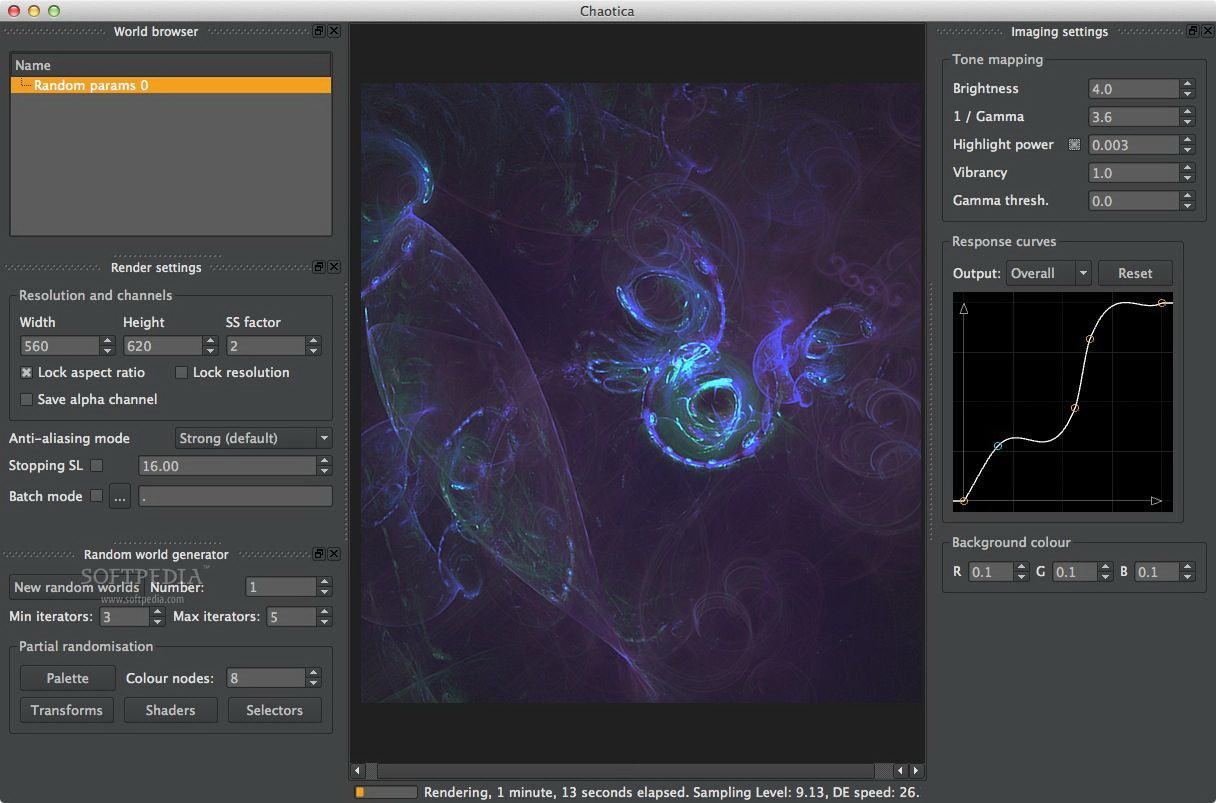Increase Number of worlds with up arrow
1216x803 pixels.
[324, 582]
